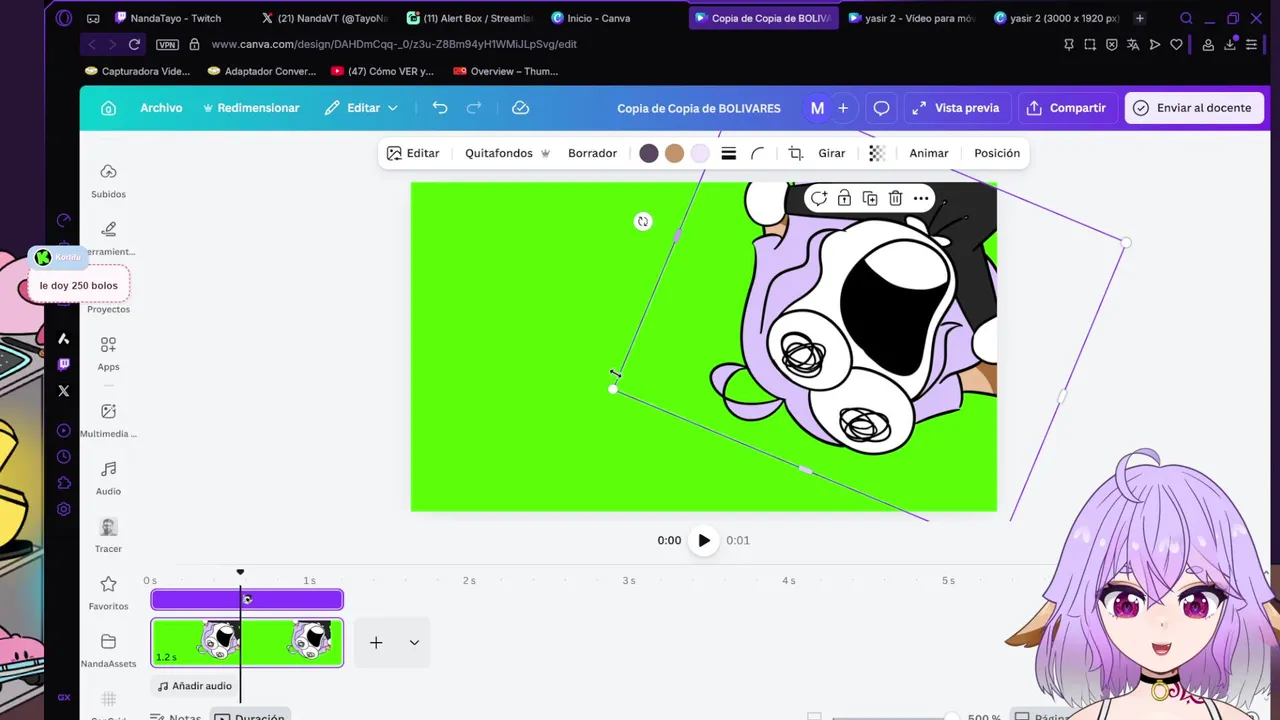Viewport: 1280px width, 720px height.
Task: Switch to NandaVT X tab
Action: pyautogui.click(x=325, y=18)
